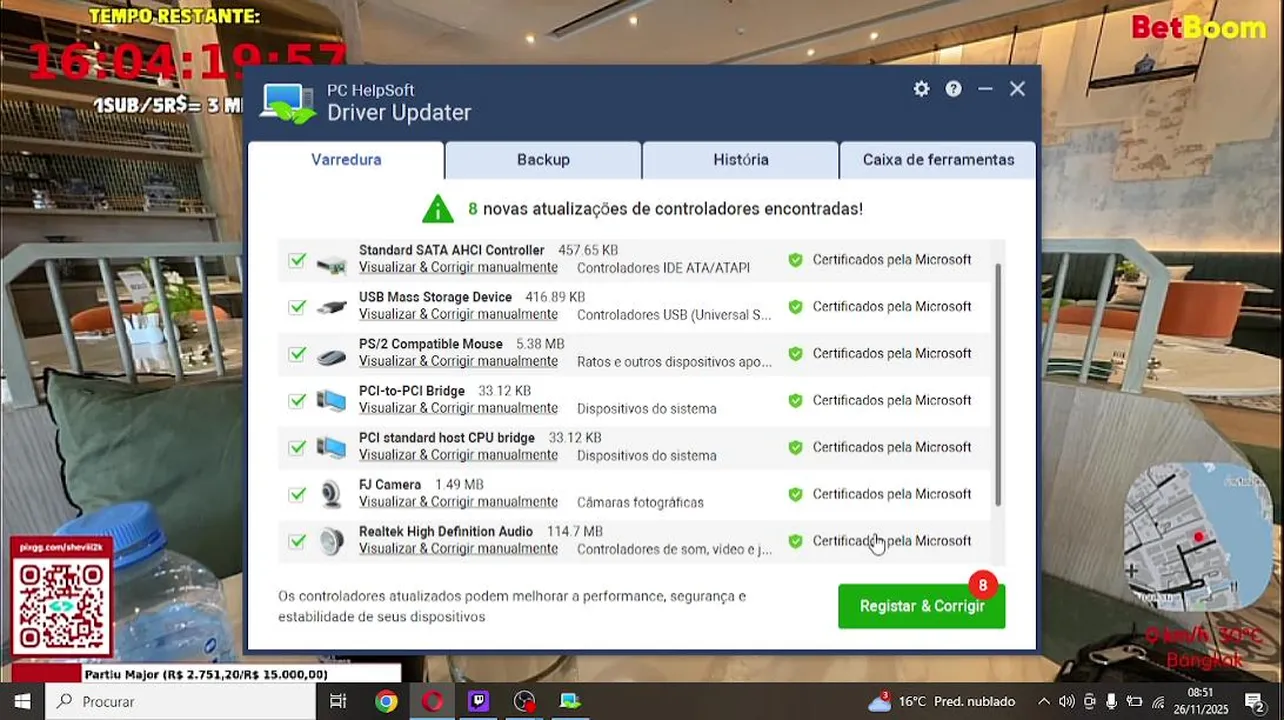Click Visualizar & Corrigir manualmente for USB Mass Storage

458,315
